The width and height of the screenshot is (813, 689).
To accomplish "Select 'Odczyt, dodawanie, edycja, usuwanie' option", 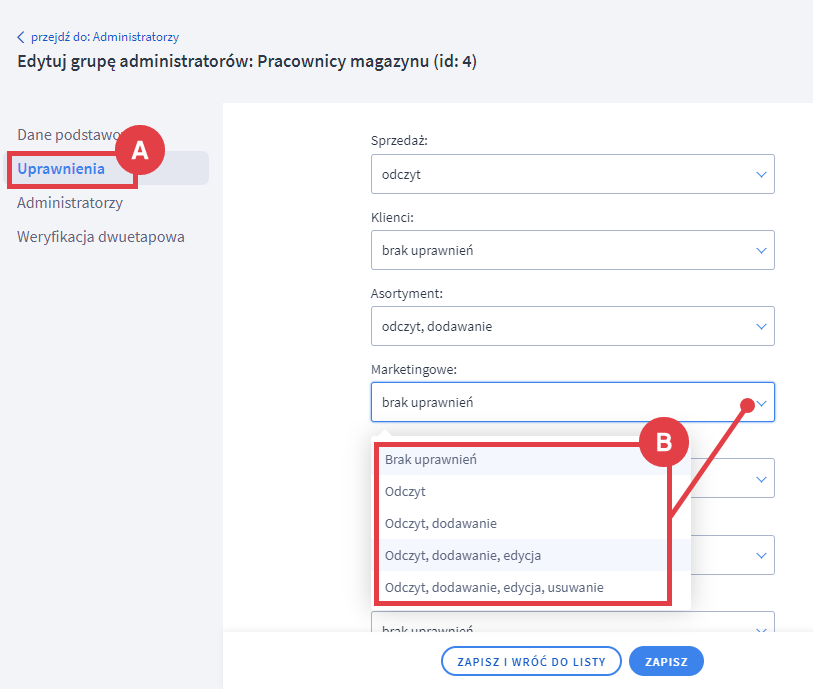I will coord(494,587).
